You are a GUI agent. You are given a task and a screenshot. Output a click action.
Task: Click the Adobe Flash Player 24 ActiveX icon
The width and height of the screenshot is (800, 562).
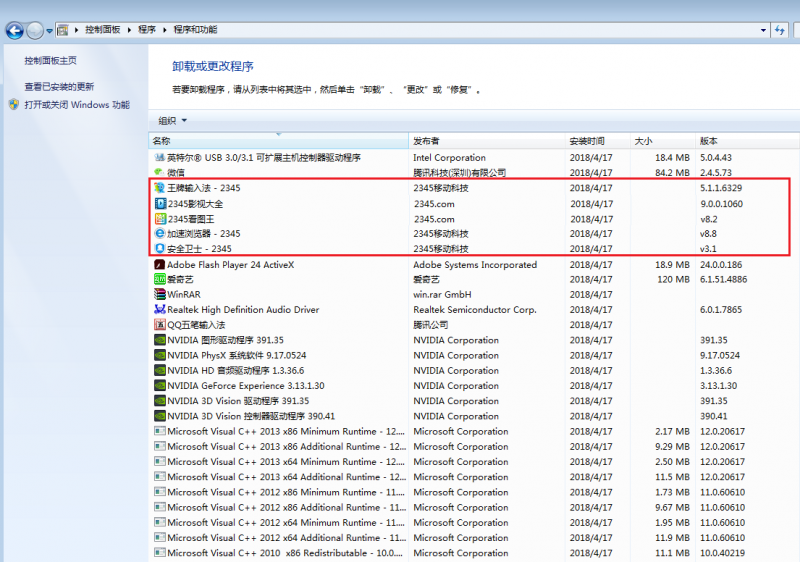click(x=160, y=265)
